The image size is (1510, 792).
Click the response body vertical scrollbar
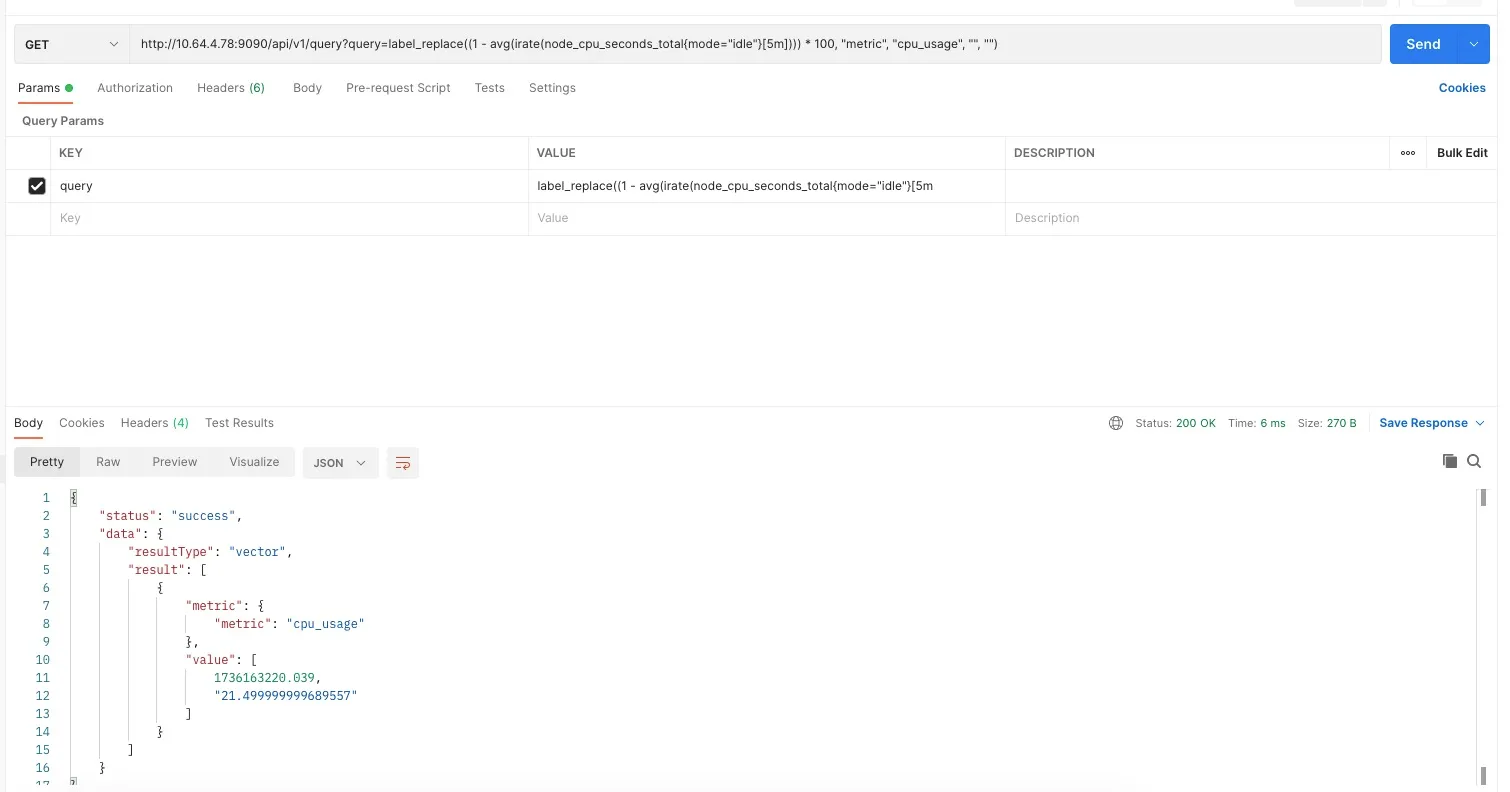tap(1482, 600)
